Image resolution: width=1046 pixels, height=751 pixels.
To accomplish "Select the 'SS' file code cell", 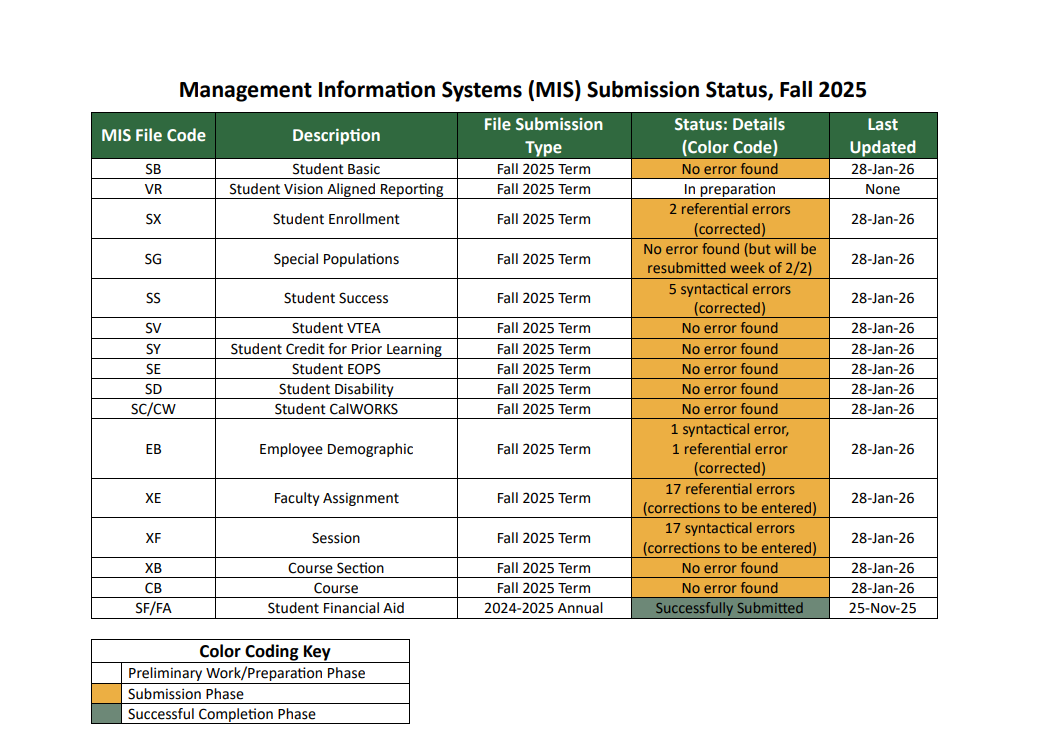I will (x=153, y=298).
